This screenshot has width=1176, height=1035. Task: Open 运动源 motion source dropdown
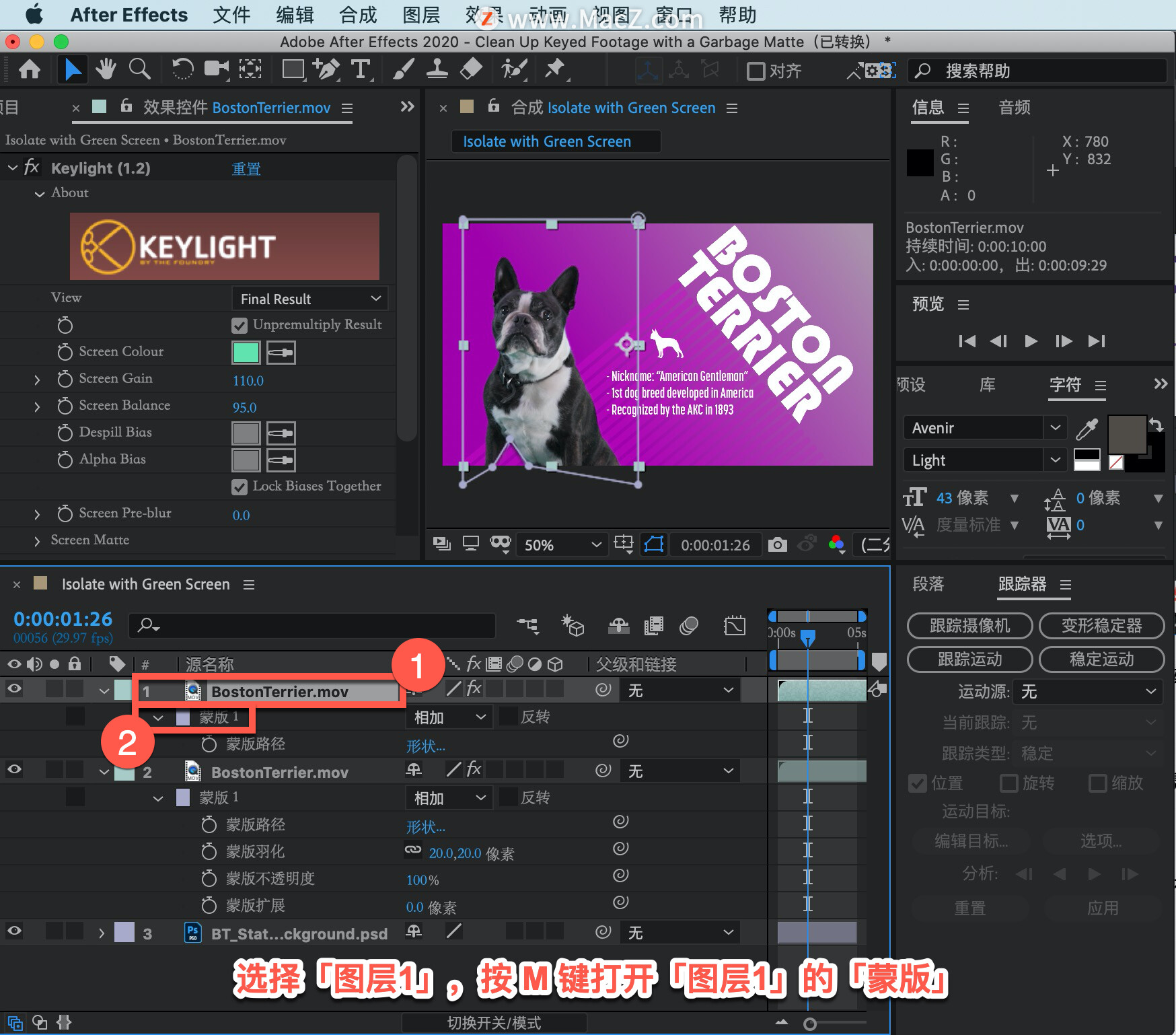(x=1088, y=692)
